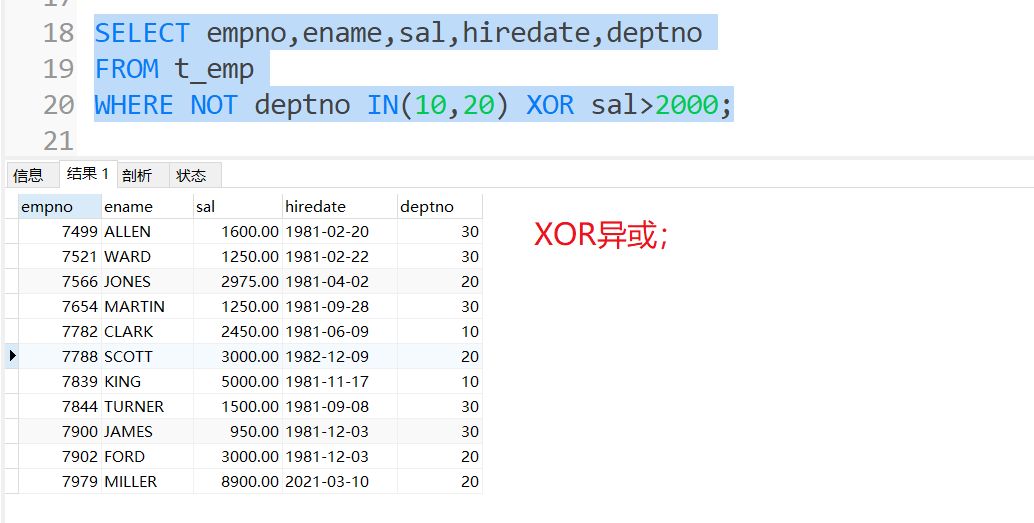Click salary cell 1500.00
Image resolution: width=1034 pixels, height=523 pixels.
[238, 407]
